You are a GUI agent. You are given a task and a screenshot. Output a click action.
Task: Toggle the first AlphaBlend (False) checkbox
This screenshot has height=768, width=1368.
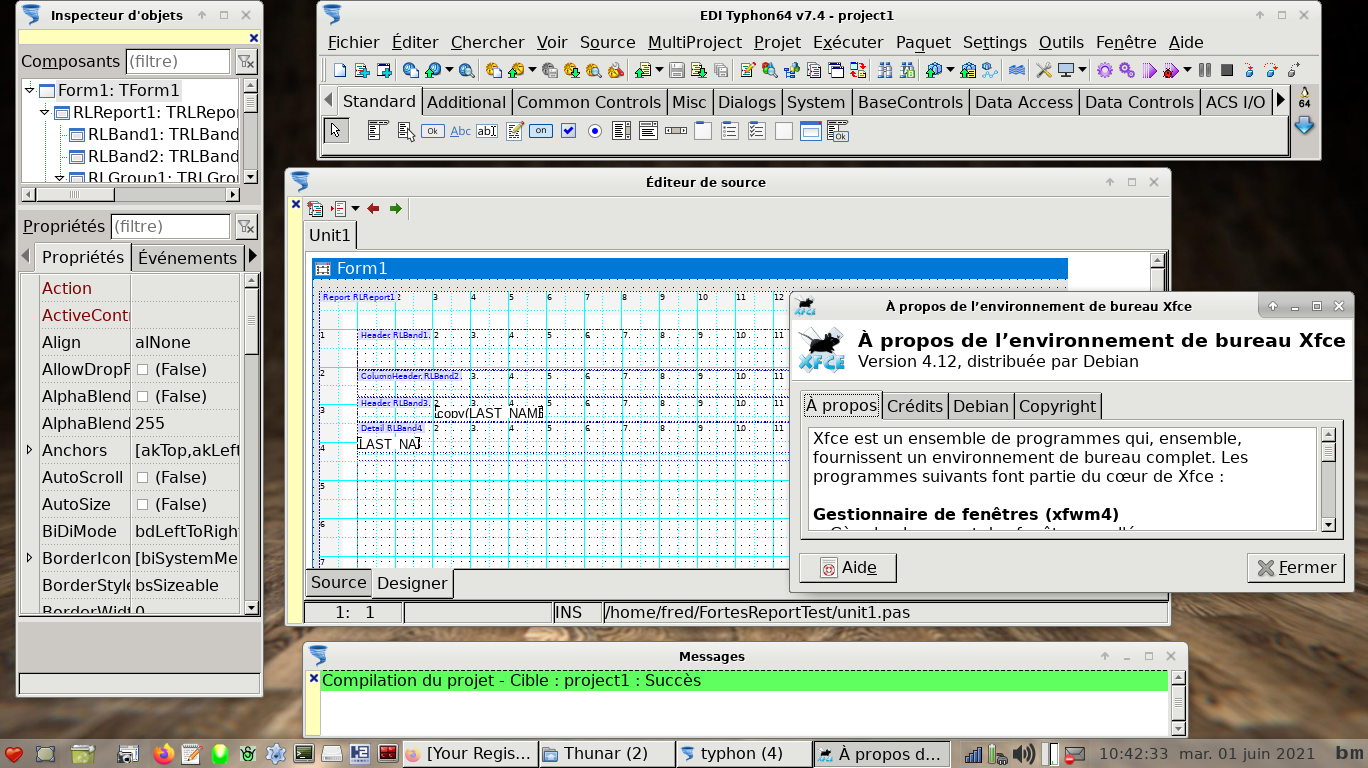pos(142,396)
